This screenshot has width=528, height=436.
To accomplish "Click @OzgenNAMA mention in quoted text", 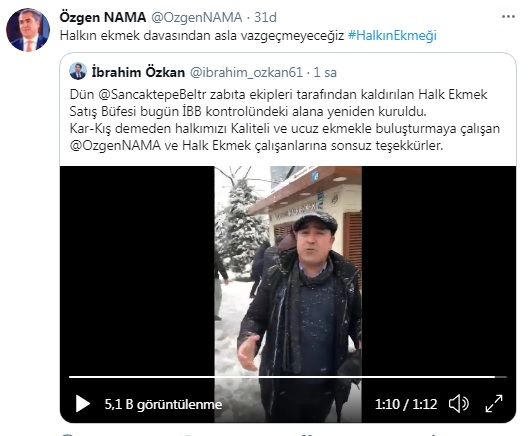I will (x=115, y=146).
